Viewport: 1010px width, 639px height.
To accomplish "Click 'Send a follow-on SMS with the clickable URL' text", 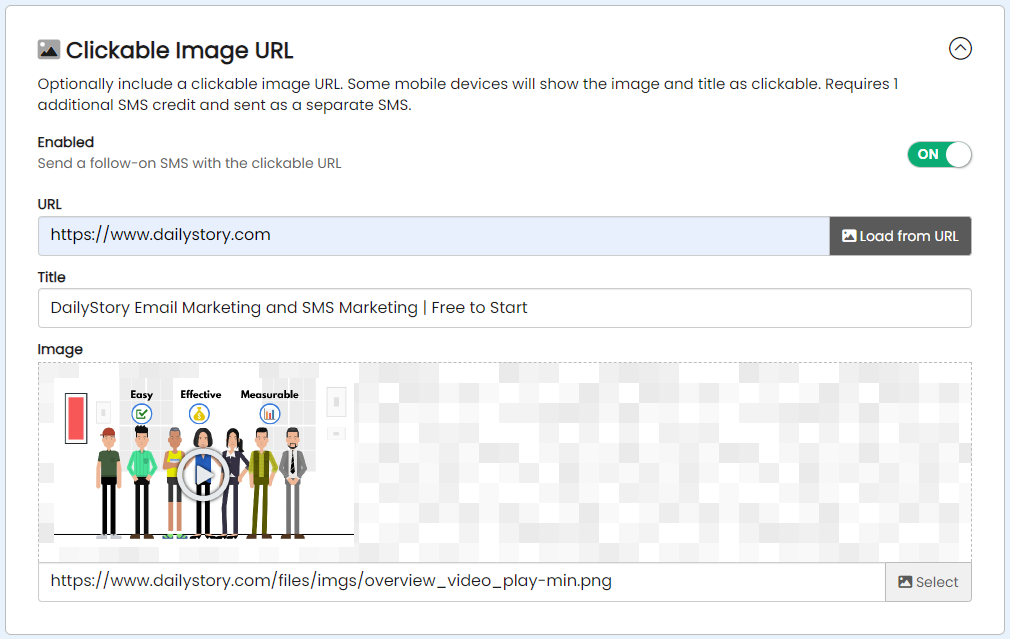I will [189, 163].
